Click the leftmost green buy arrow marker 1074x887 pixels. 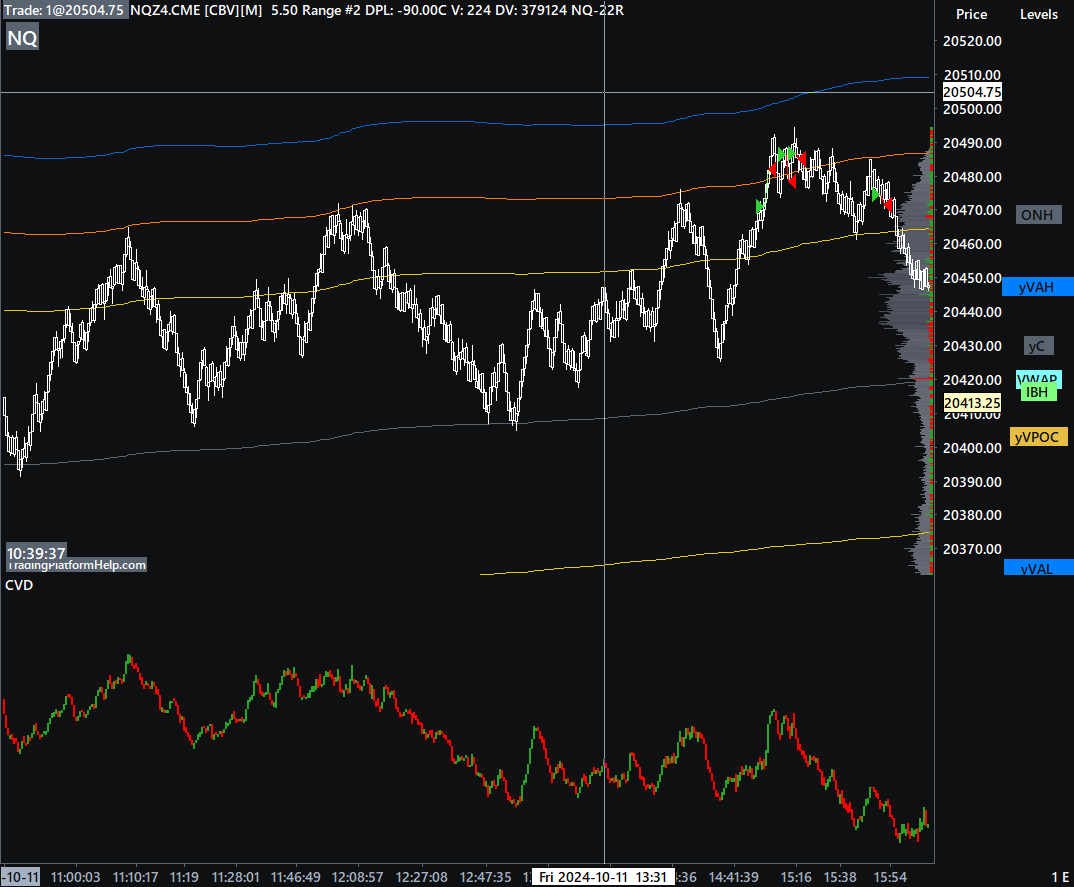tap(760, 206)
